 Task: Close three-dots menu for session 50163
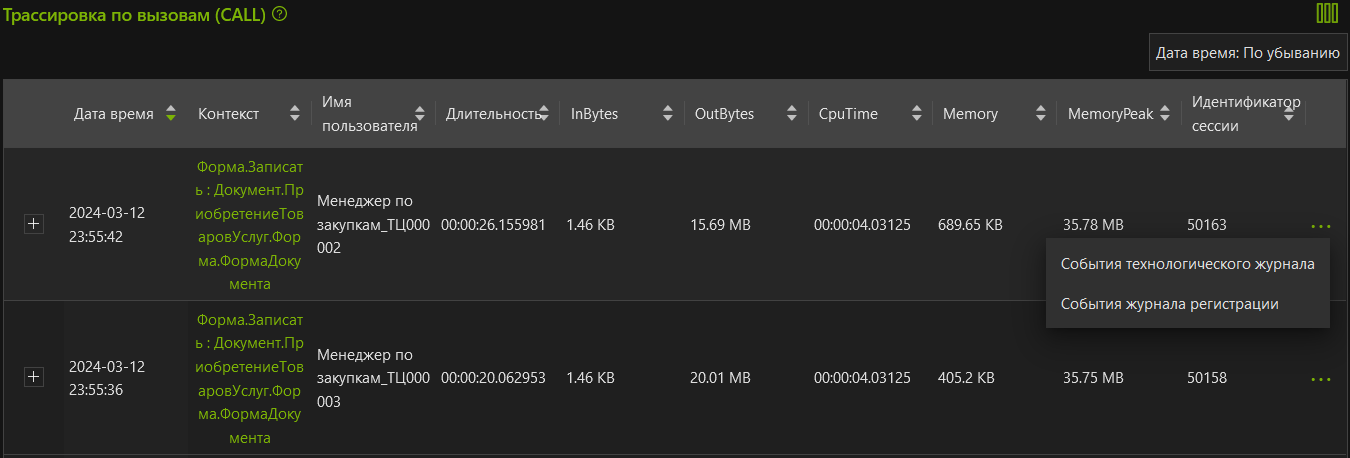(x=1320, y=227)
